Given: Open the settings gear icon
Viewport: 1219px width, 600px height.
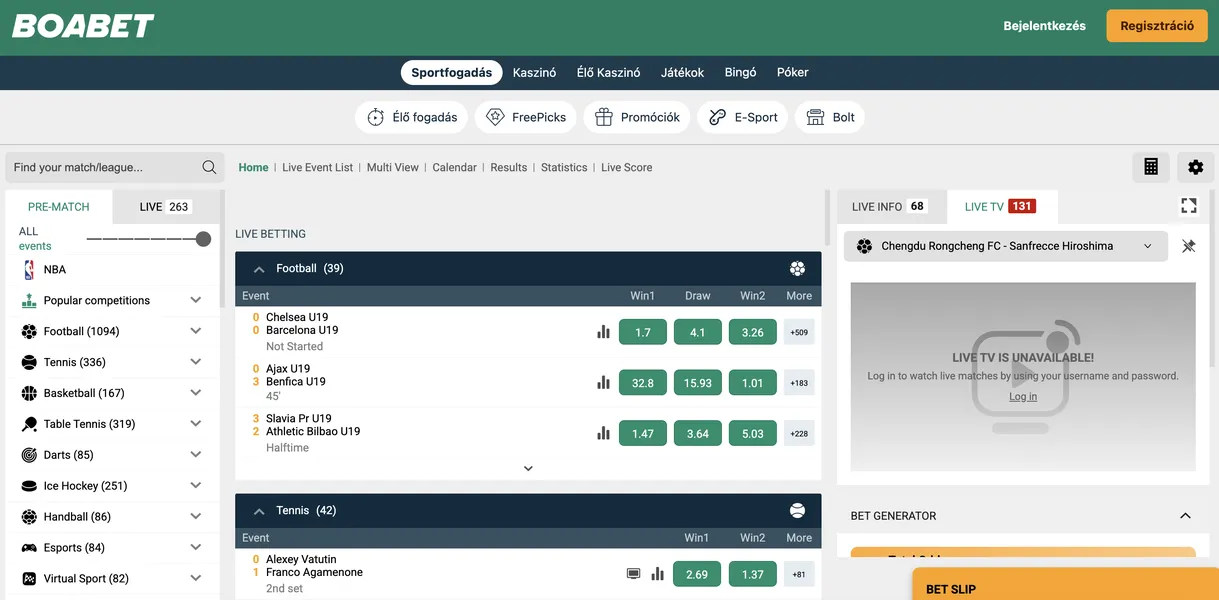Looking at the screenshot, I should (1195, 167).
